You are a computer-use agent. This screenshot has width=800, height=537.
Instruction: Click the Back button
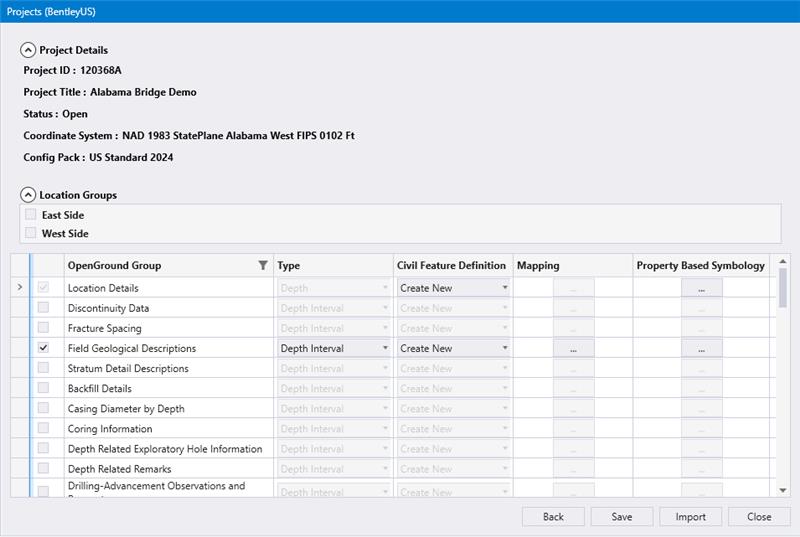(553, 517)
